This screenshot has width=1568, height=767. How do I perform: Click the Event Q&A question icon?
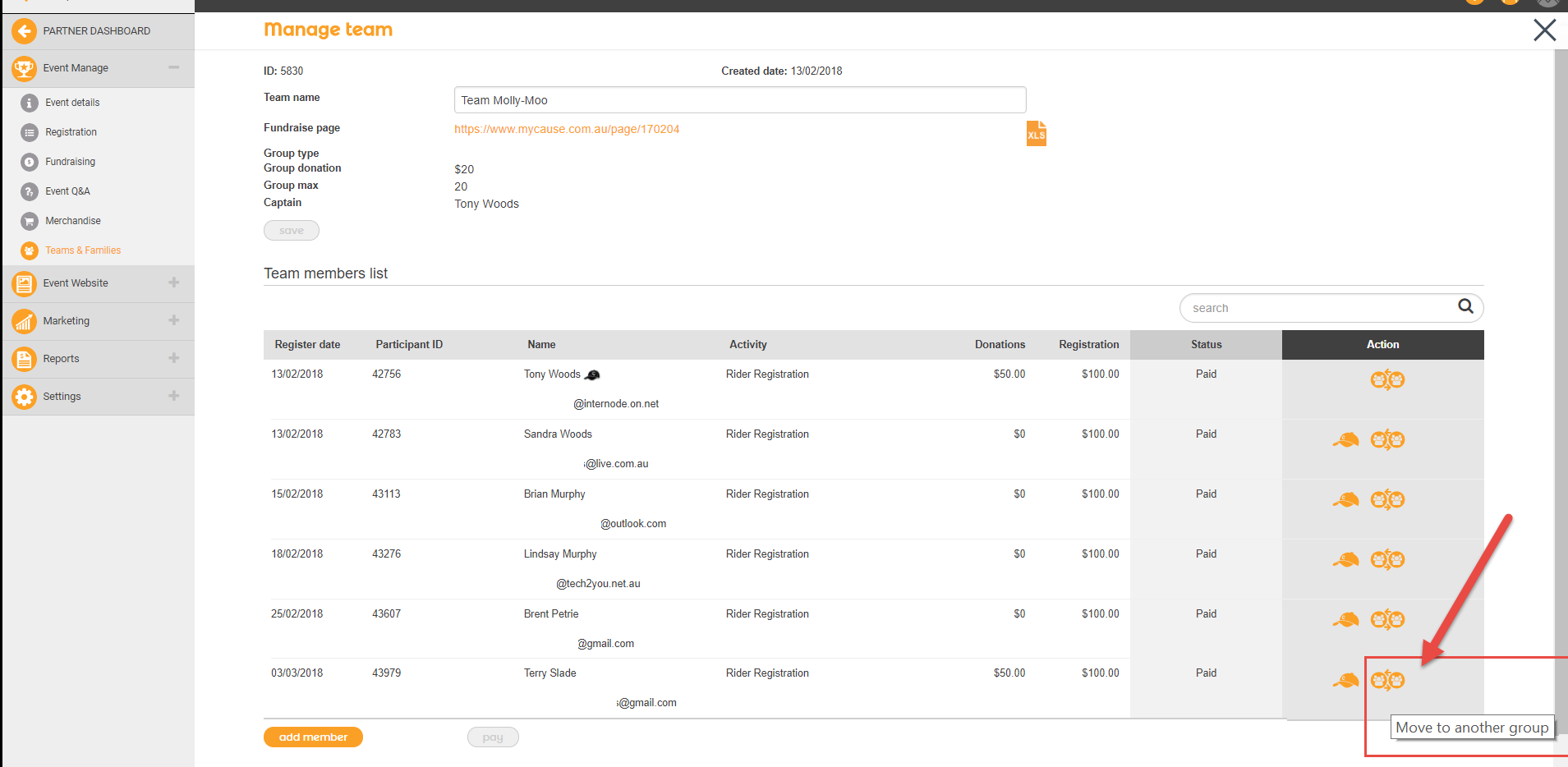point(30,191)
